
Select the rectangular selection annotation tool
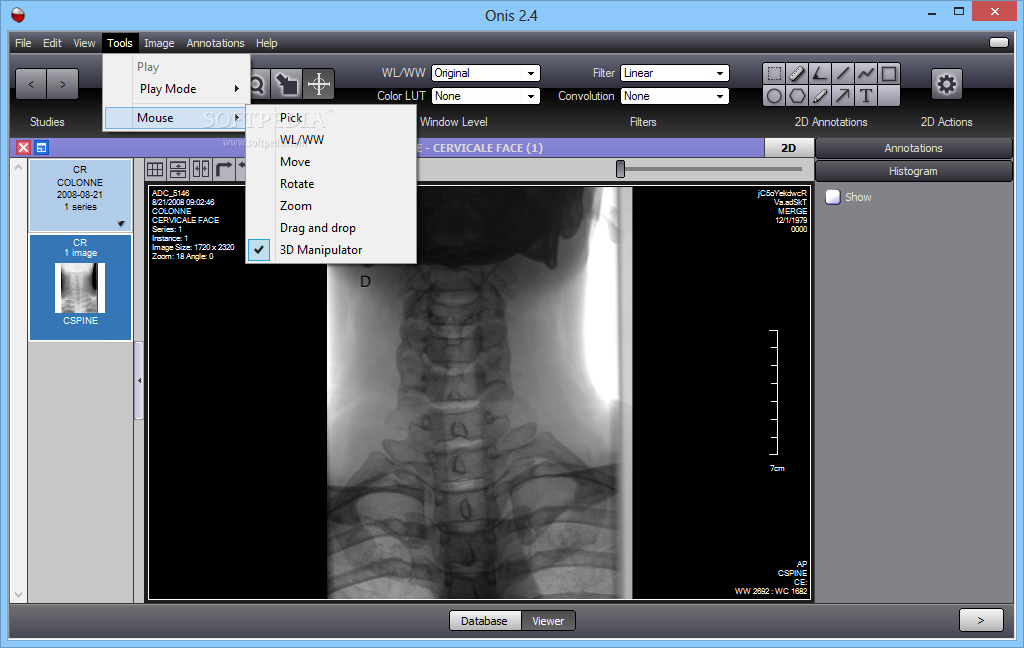(774, 73)
